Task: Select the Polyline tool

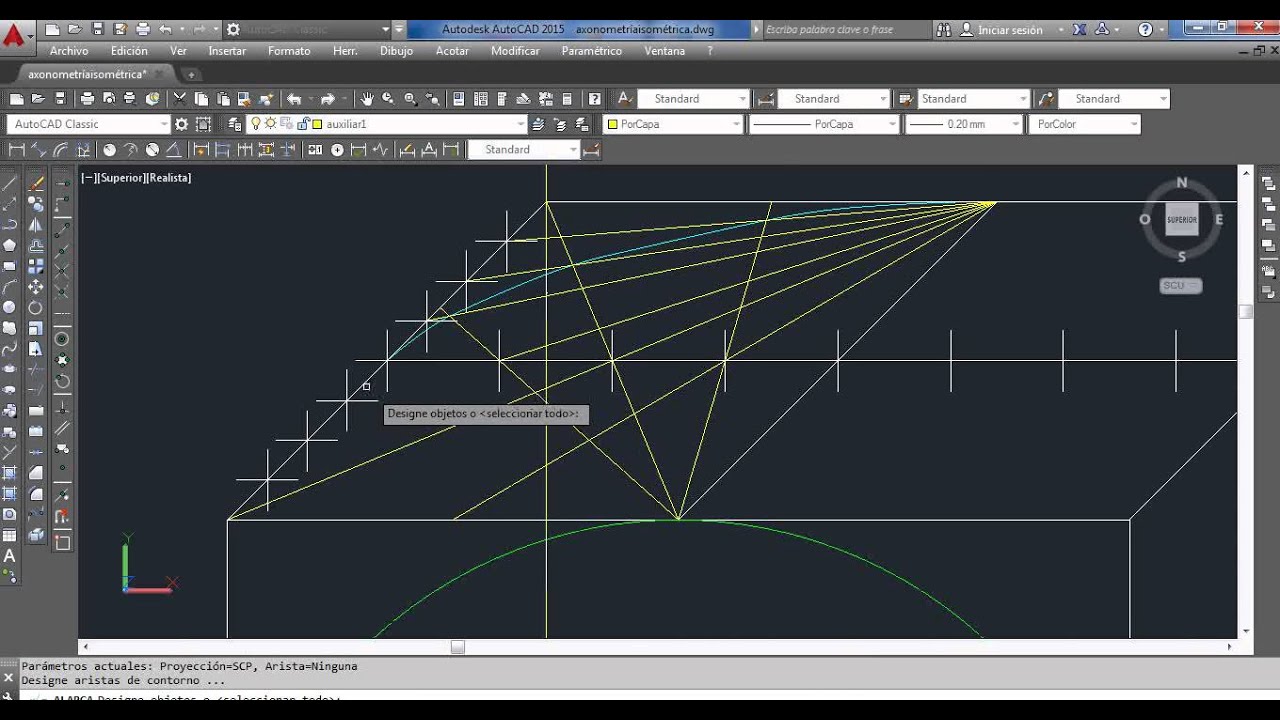Action: tap(10, 224)
